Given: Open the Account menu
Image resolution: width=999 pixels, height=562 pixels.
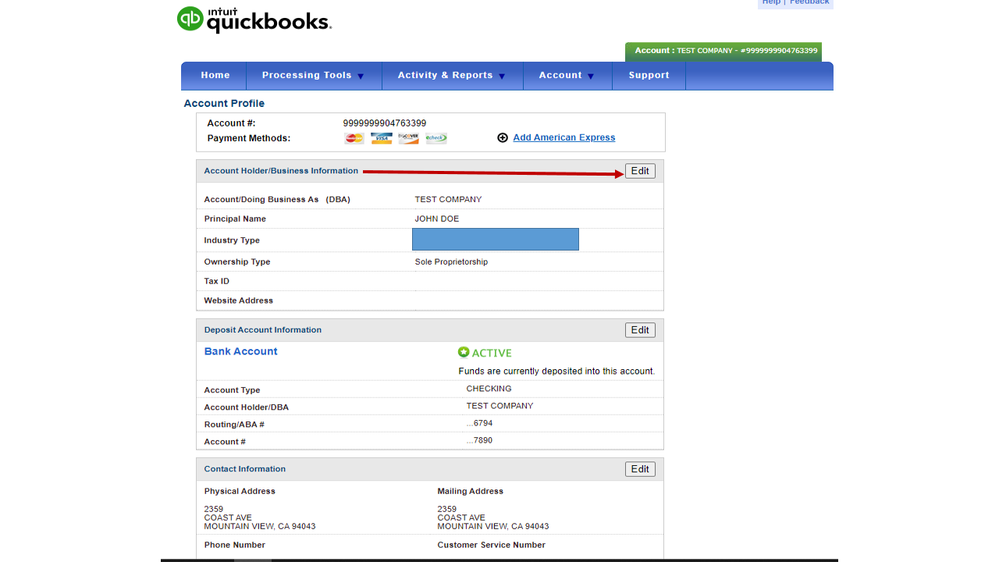Looking at the screenshot, I should [x=568, y=75].
